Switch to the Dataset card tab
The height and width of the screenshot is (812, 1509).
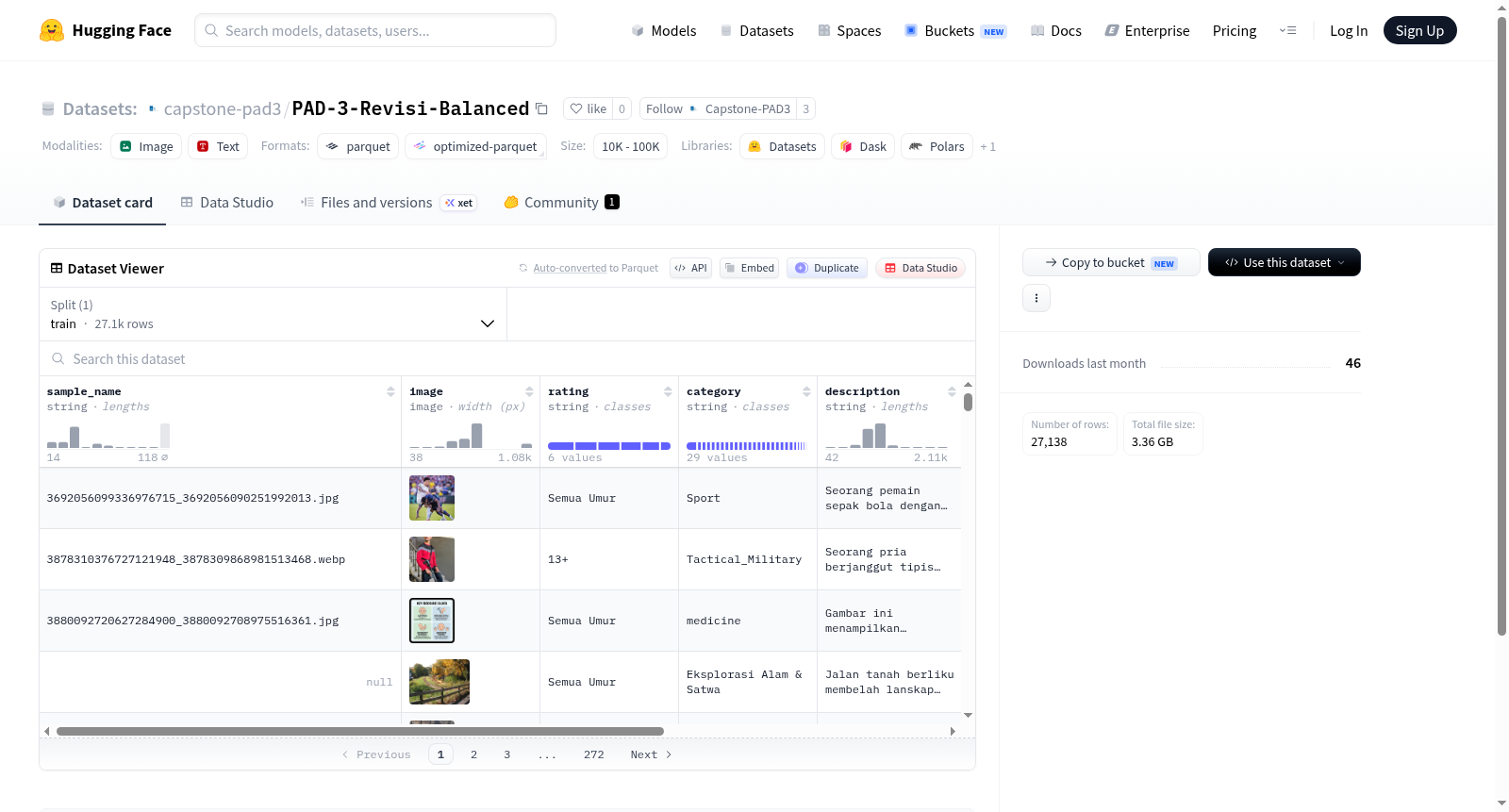[102, 203]
